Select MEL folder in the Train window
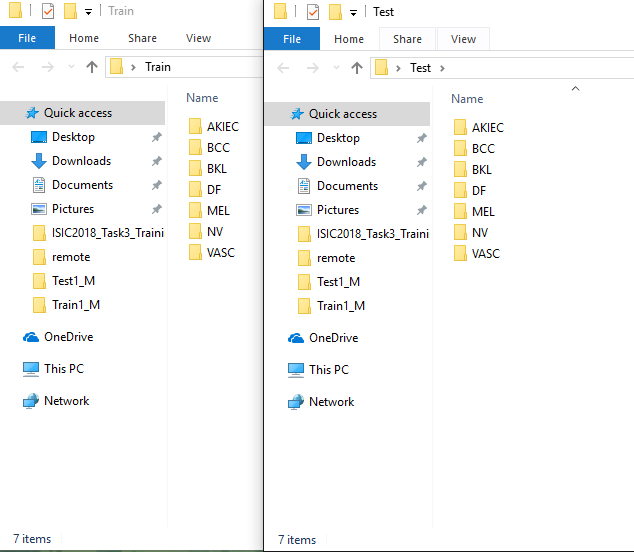Screen dimensions: 634x552 click(x=209, y=211)
